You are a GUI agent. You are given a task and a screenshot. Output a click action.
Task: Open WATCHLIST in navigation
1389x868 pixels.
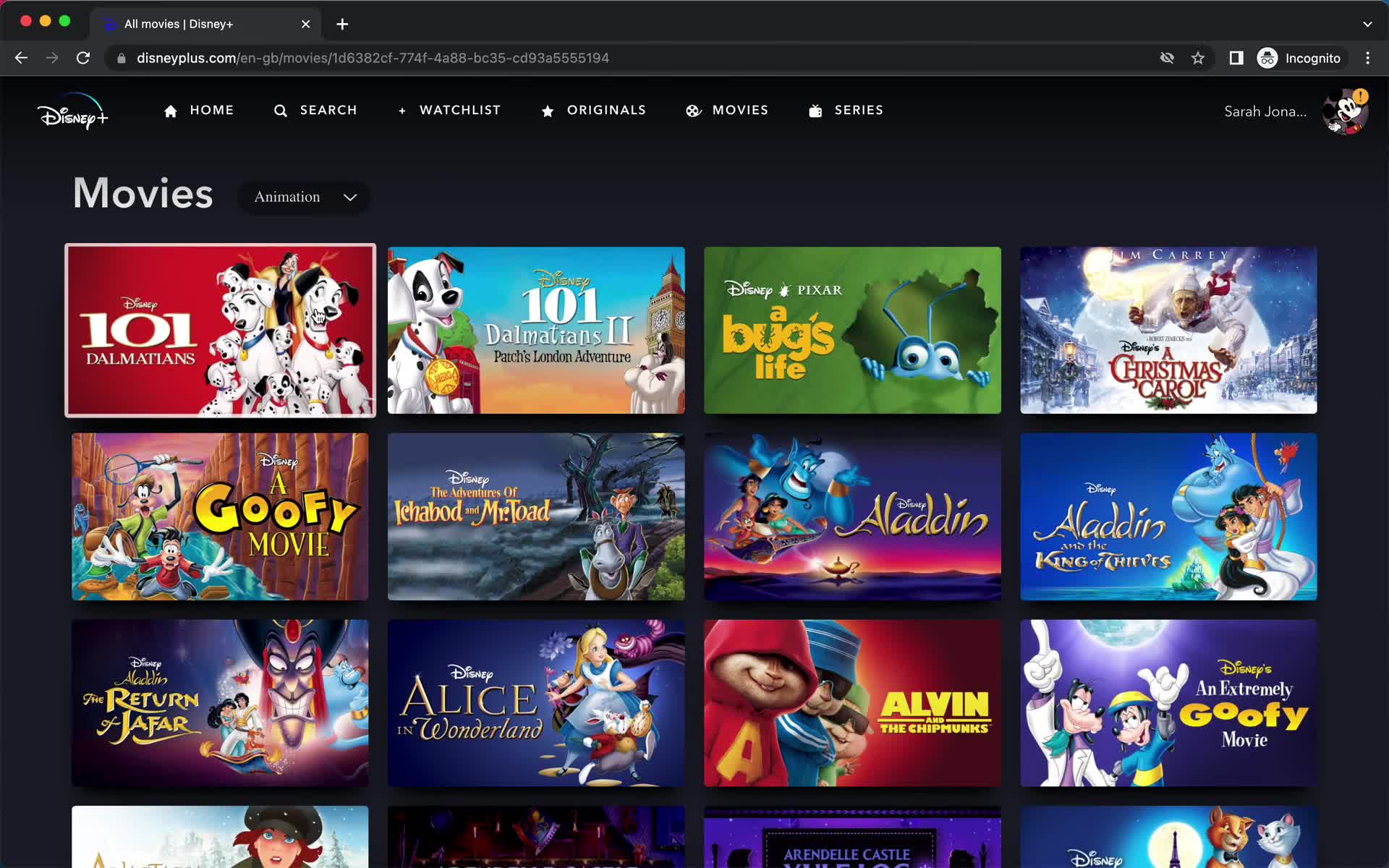click(460, 110)
